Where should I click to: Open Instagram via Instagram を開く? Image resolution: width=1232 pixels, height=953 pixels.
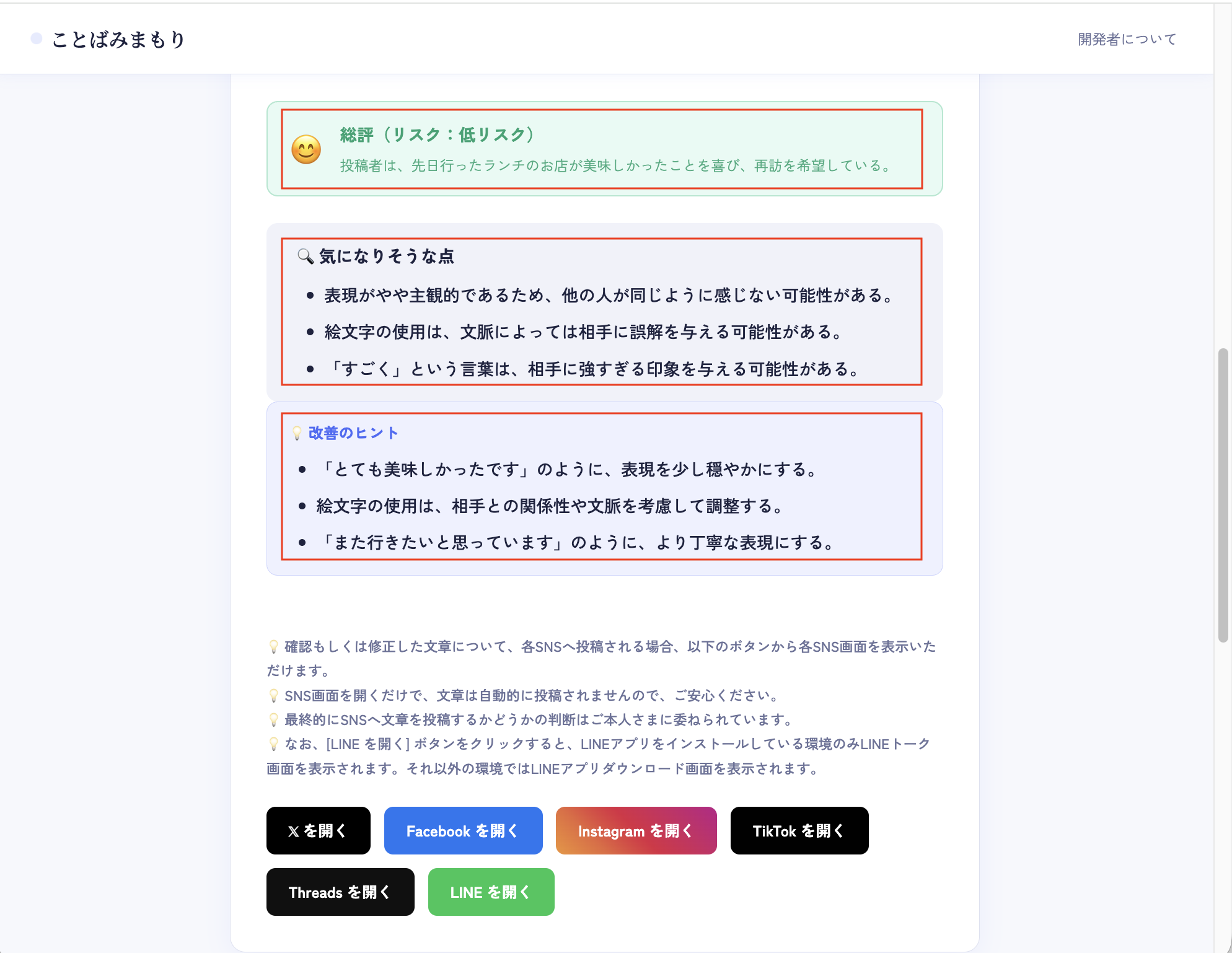pyautogui.click(x=636, y=830)
